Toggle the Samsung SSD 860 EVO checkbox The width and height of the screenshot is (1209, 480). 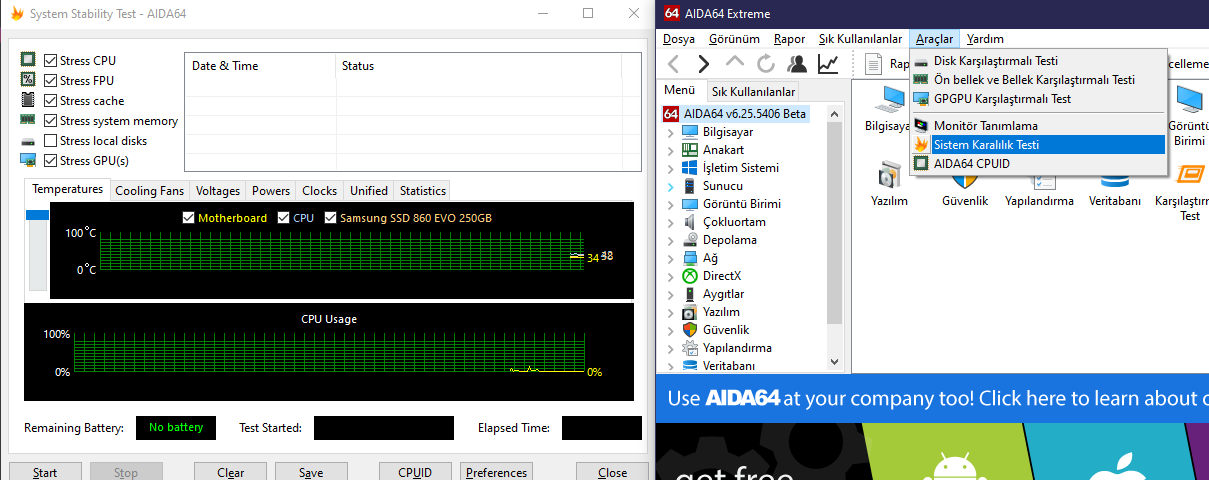pos(331,218)
